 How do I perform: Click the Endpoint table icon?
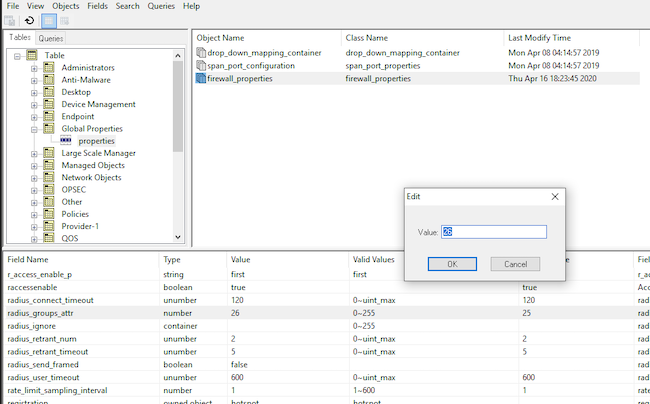coord(49,116)
